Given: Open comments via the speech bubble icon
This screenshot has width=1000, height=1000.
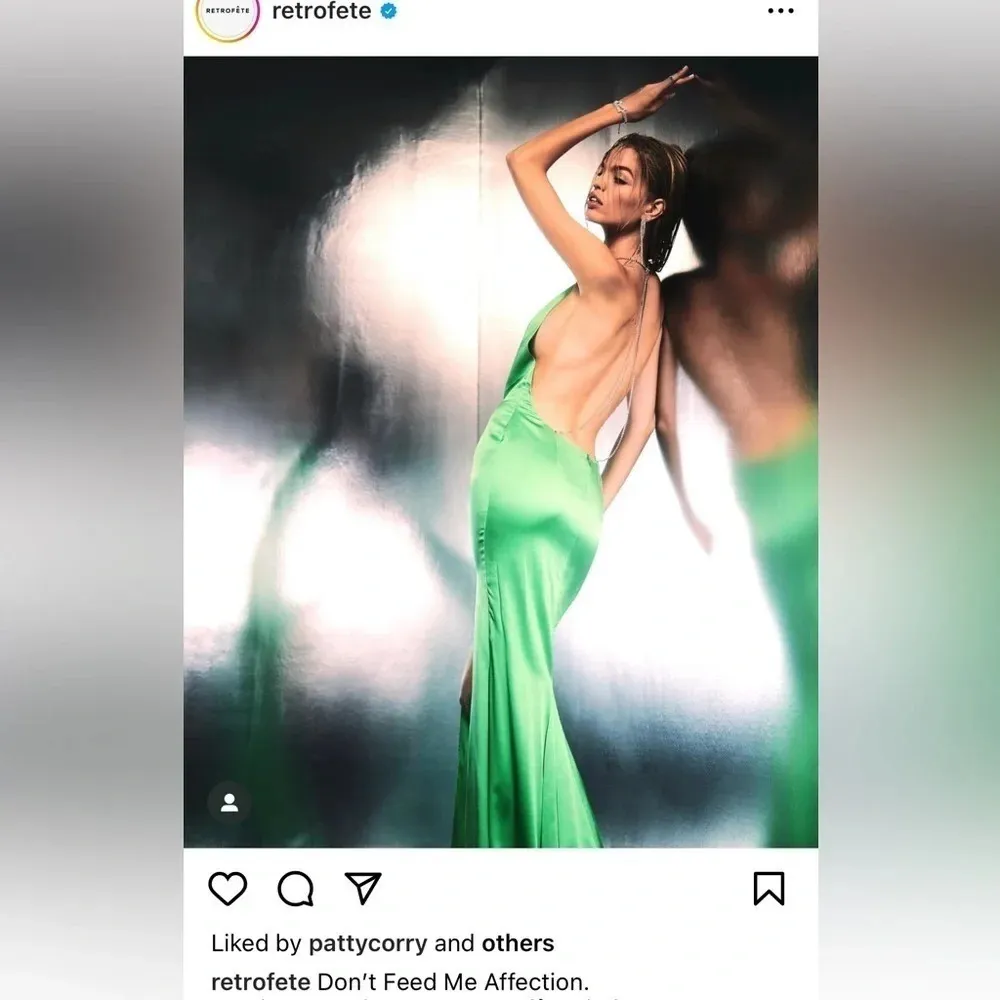Looking at the screenshot, I should pyautogui.click(x=295, y=888).
